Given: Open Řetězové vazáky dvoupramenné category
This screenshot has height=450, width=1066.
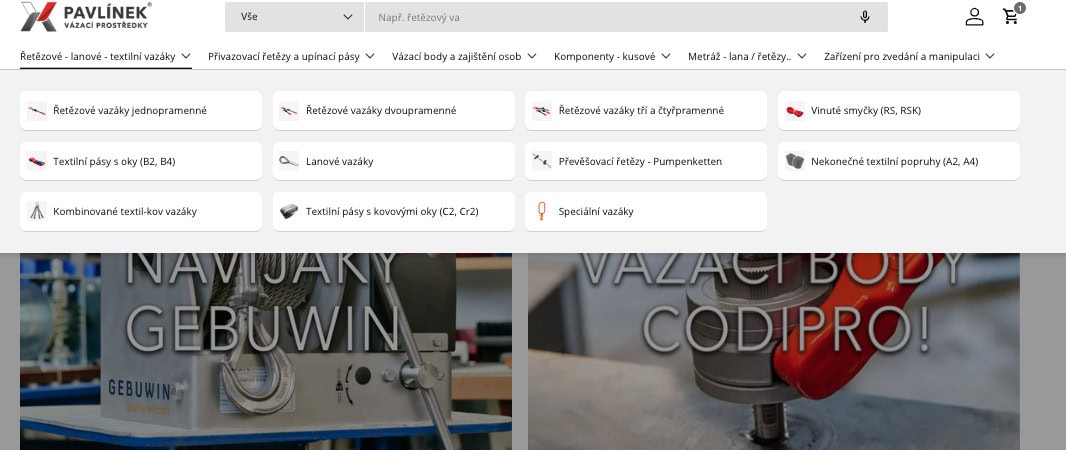Looking at the screenshot, I should pos(394,111).
